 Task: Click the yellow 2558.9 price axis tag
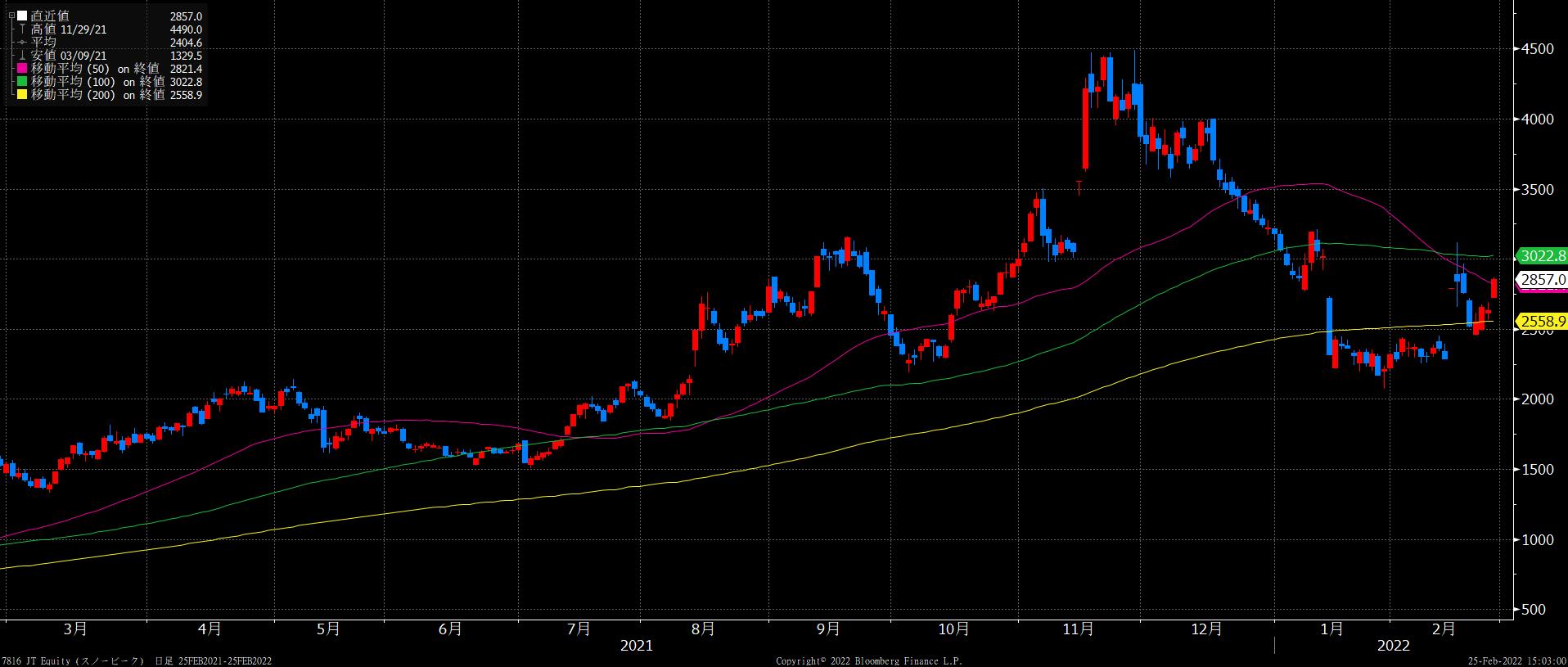click(1543, 322)
